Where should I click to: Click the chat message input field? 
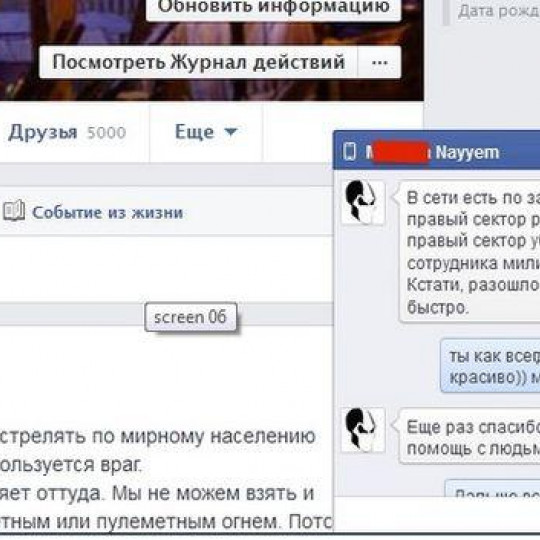(x=437, y=515)
